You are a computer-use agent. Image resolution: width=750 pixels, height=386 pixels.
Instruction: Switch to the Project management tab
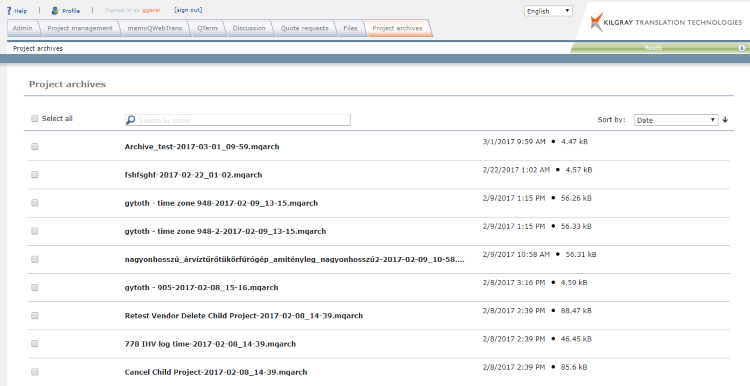coord(79,28)
